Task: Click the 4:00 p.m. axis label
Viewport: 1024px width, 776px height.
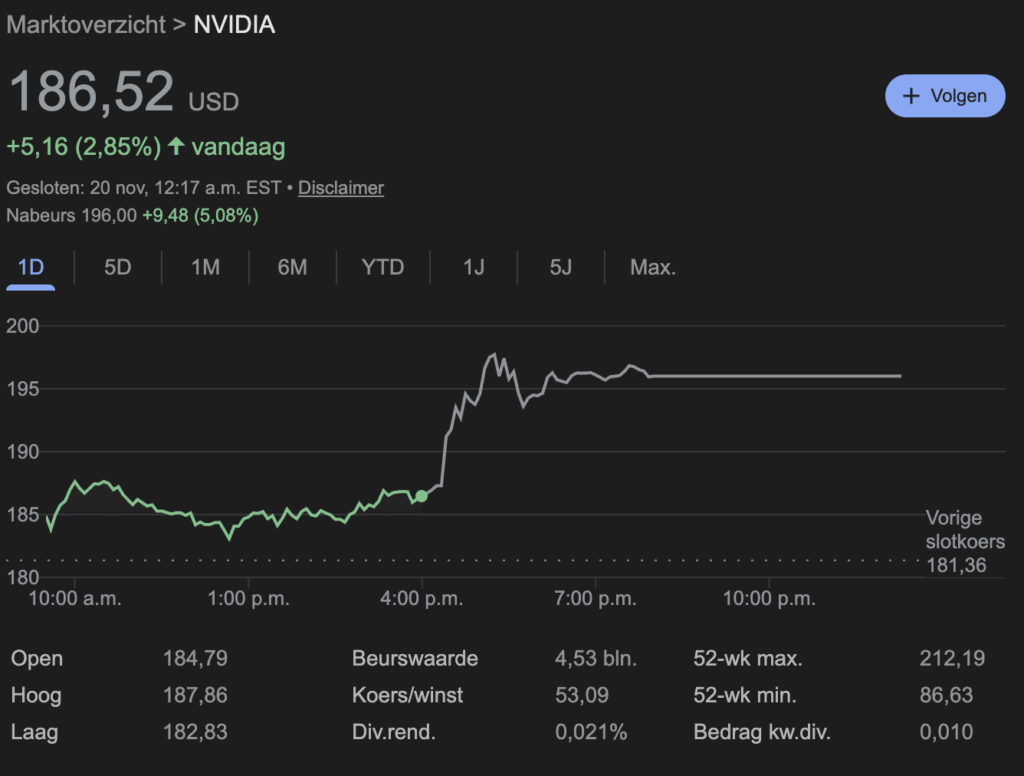Action: [x=421, y=599]
